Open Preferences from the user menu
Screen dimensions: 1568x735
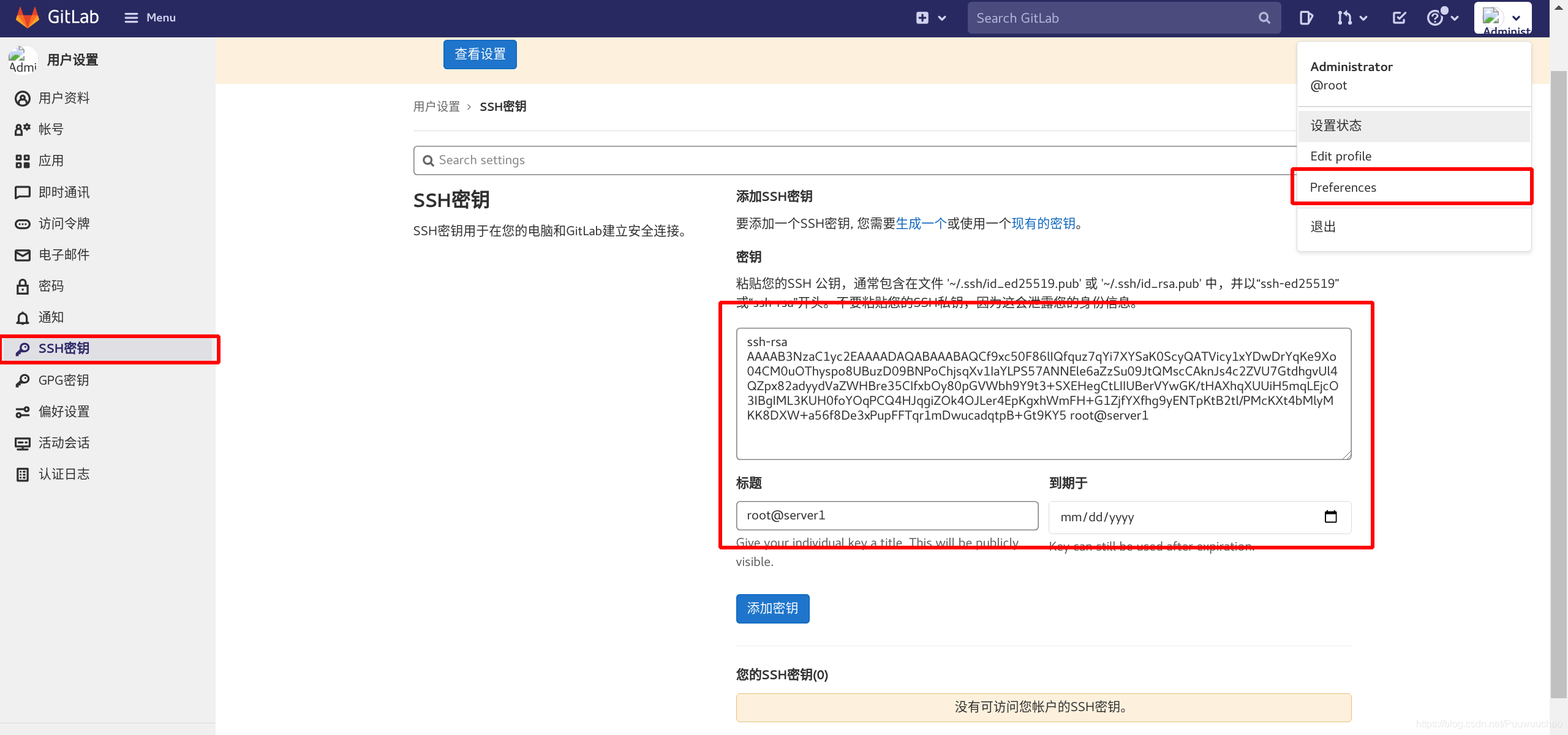(x=1343, y=187)
